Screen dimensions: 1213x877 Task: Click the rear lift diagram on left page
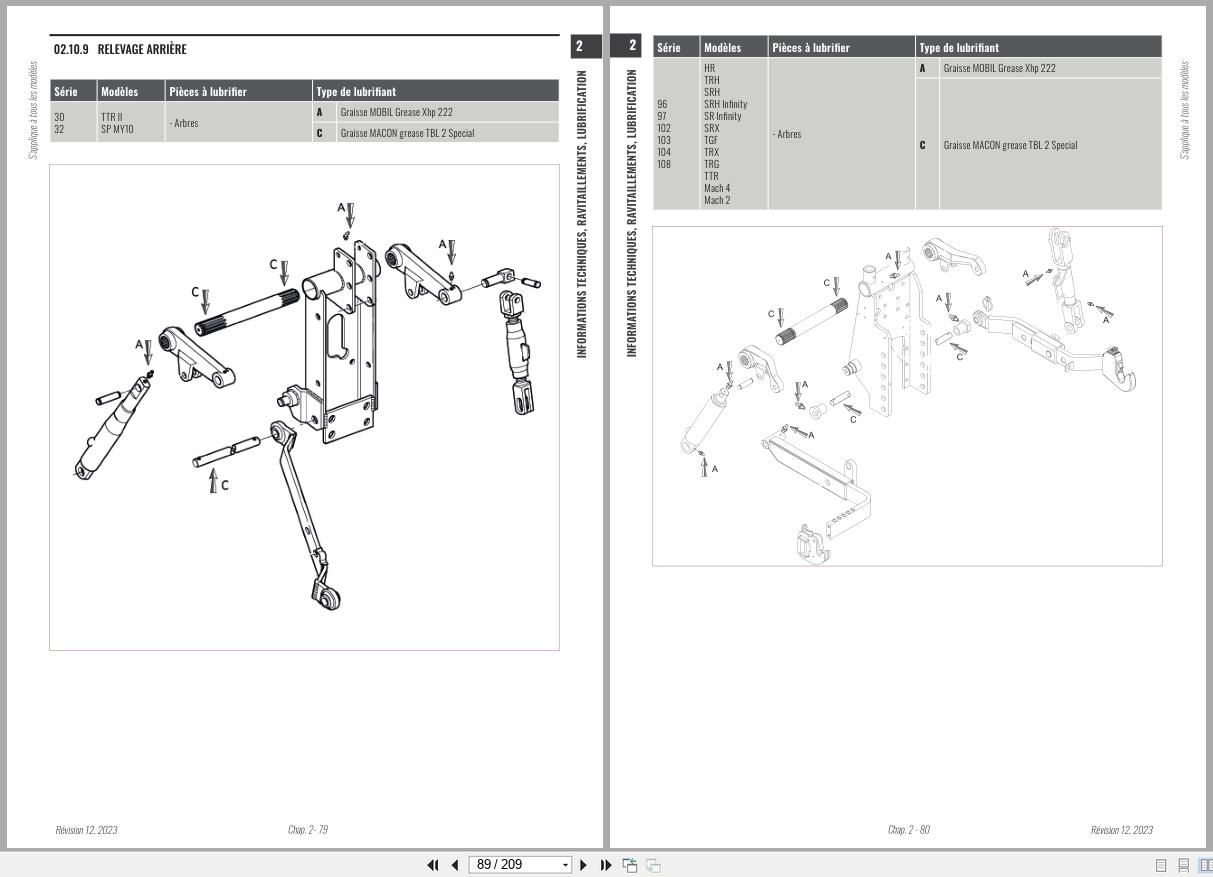coord(304,407)
